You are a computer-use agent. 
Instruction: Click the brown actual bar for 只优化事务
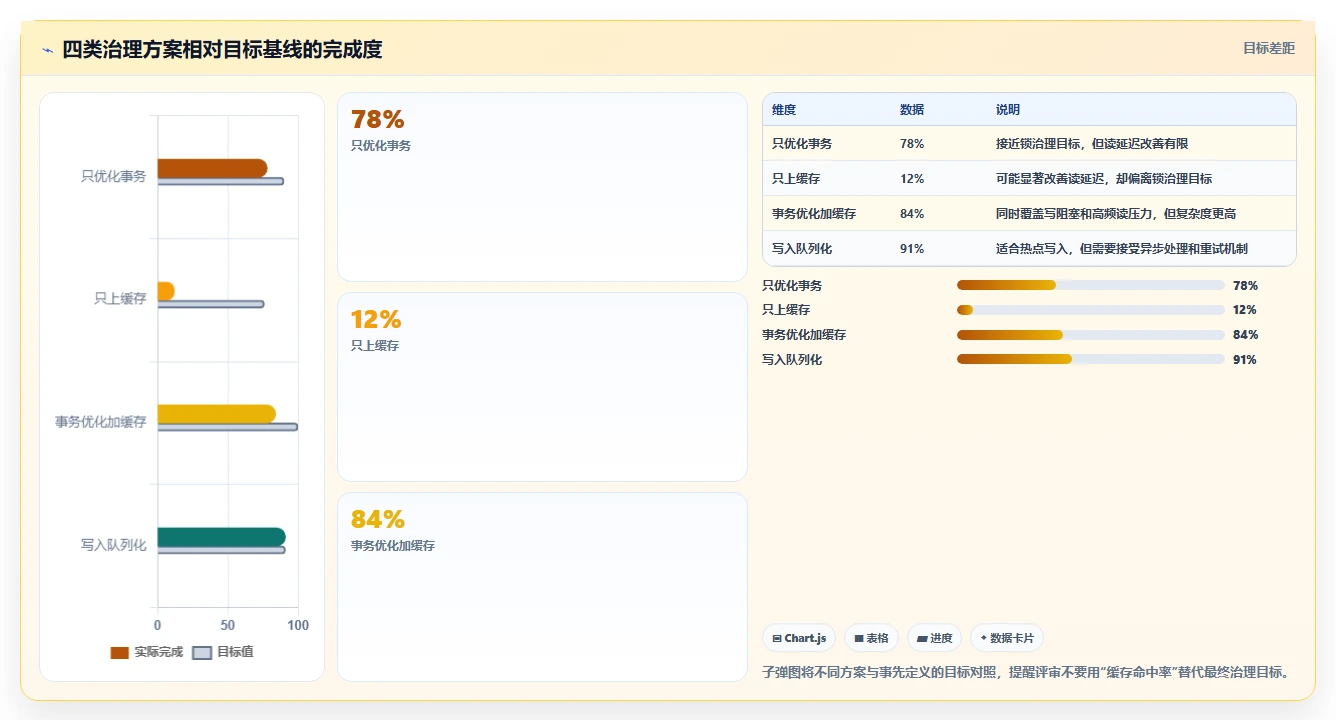click(212, 168)
